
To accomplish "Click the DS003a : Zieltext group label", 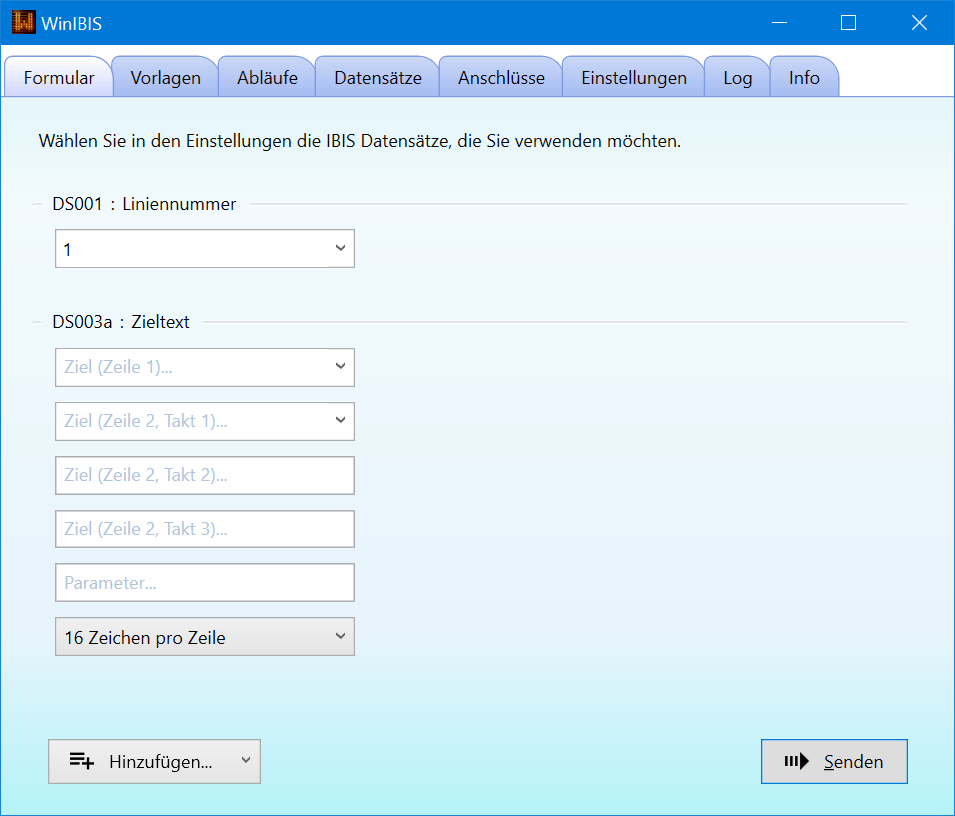I will pyautogui.click(x=121, y=322).
